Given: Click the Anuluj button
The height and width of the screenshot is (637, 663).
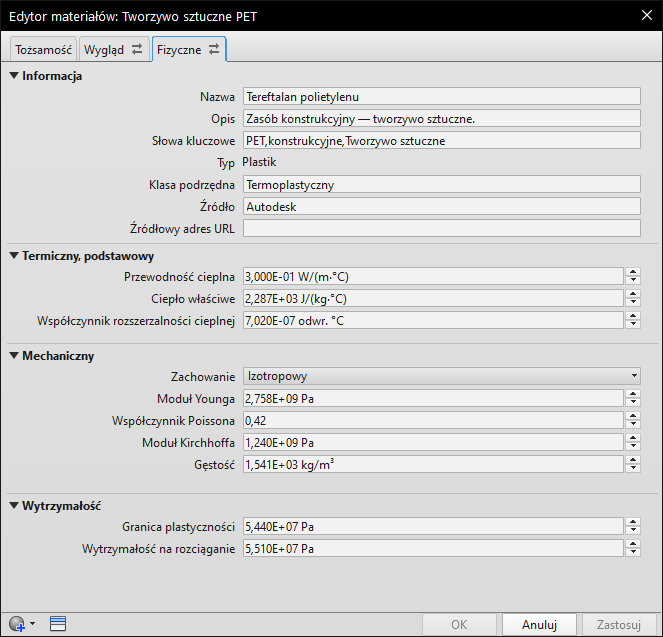Looking at the screenshot, I should click(x=539, y=625).
